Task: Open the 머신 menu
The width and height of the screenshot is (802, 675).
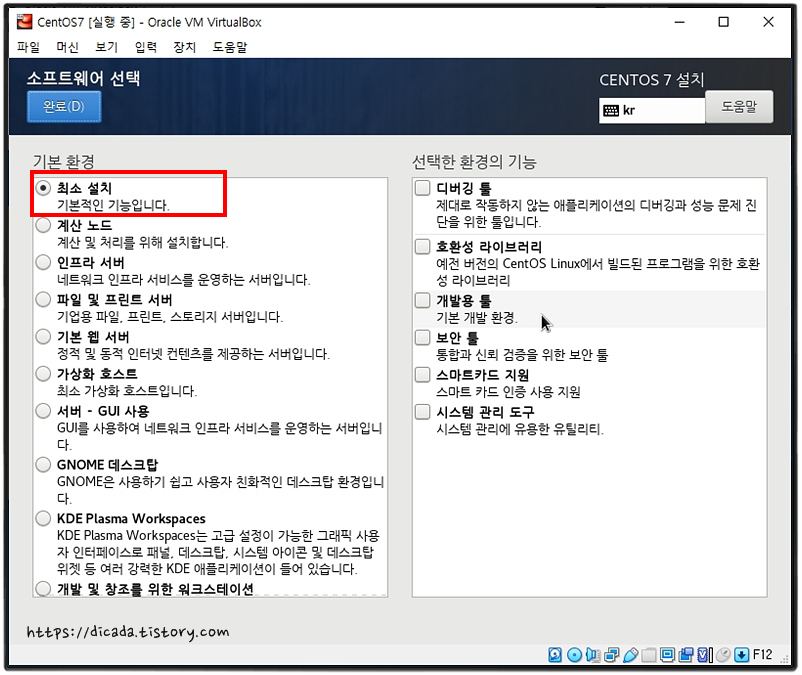Action: [68, 47]
